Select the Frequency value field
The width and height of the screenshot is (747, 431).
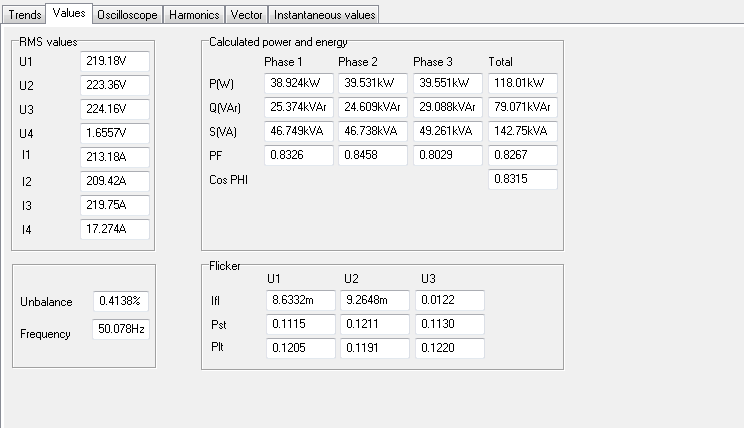(x=121, y=329)
